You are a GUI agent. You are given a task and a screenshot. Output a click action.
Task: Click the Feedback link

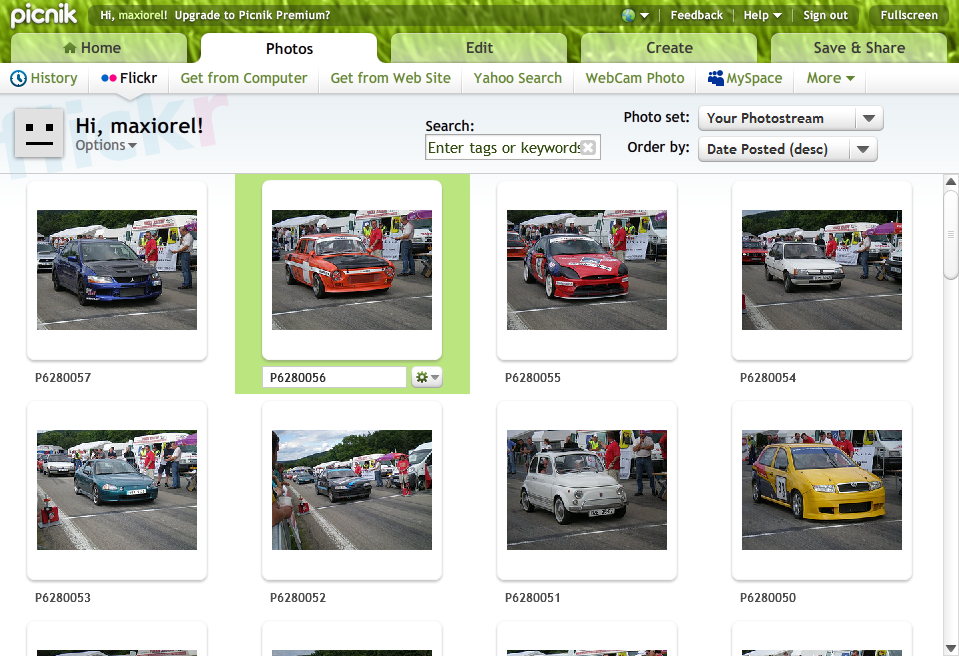point(696,15)
